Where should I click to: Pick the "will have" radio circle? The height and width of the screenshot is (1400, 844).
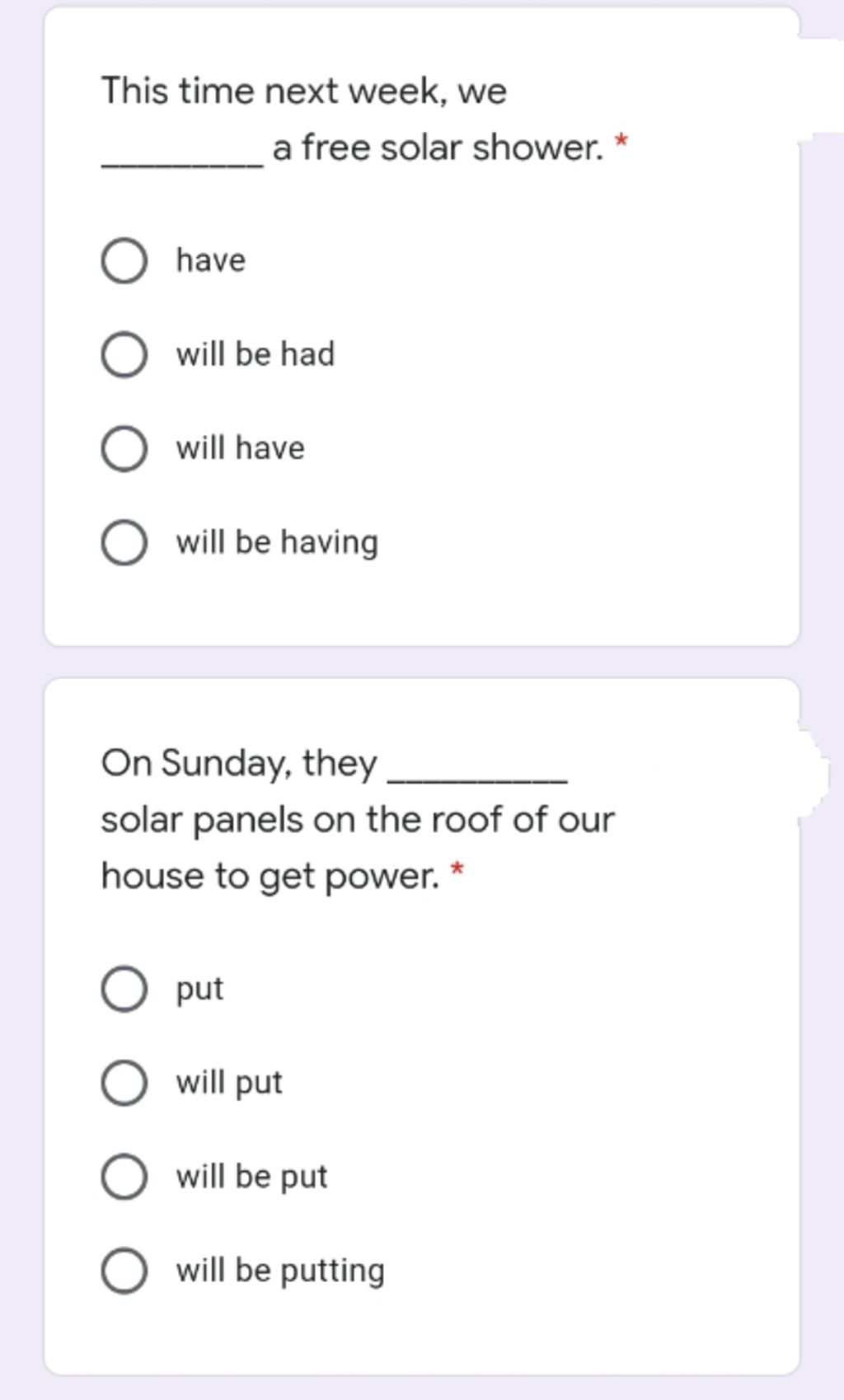pyautogui.click(x=124, y=449)
